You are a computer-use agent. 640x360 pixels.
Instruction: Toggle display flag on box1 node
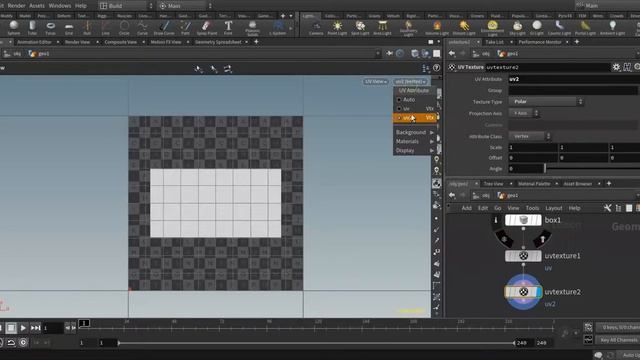(539, 220)
